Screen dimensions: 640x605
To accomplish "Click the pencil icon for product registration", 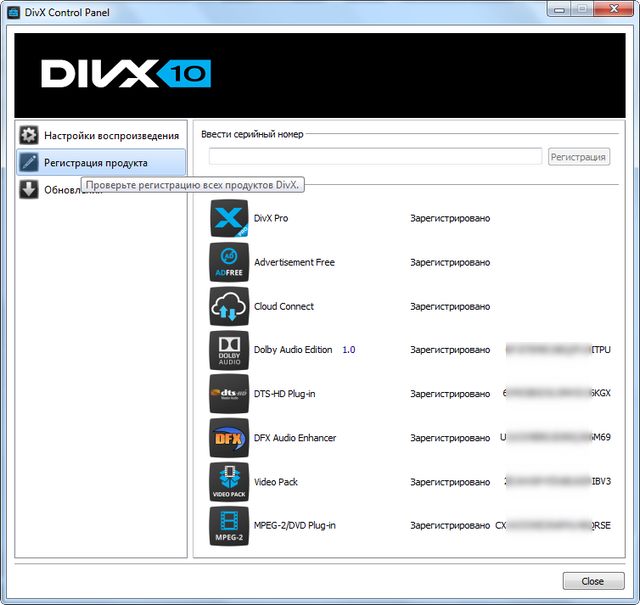I will point(29,162).
